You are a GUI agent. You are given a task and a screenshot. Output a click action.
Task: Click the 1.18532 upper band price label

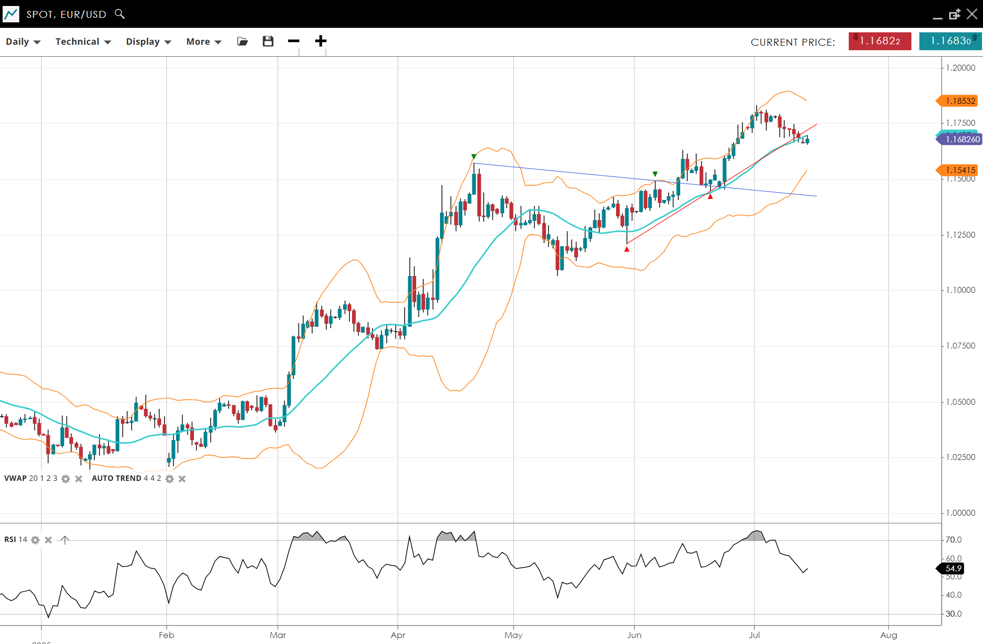960,101
